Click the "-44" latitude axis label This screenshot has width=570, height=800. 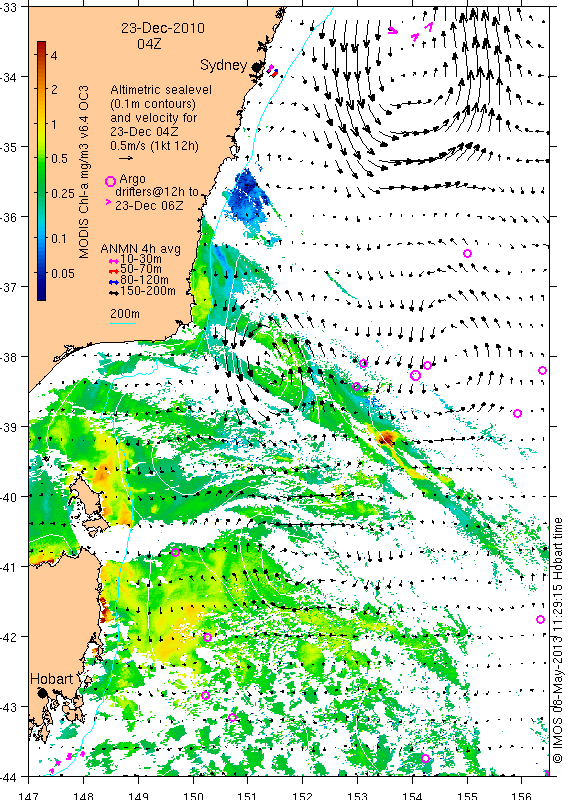pos(8,777)
